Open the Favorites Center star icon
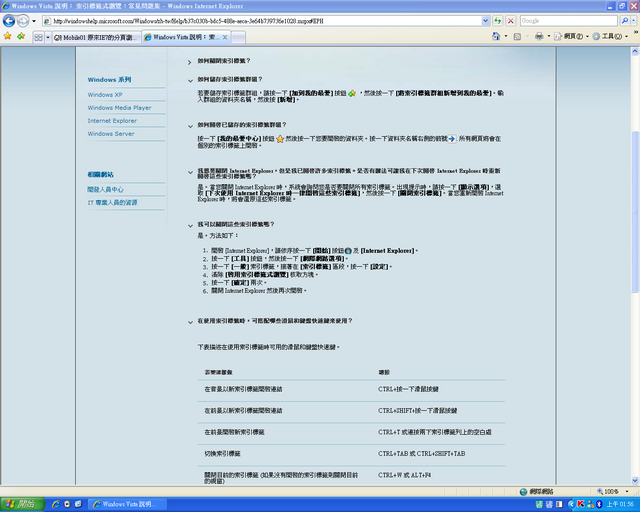This screenshot has width=640, height=512. pos(7,36)
